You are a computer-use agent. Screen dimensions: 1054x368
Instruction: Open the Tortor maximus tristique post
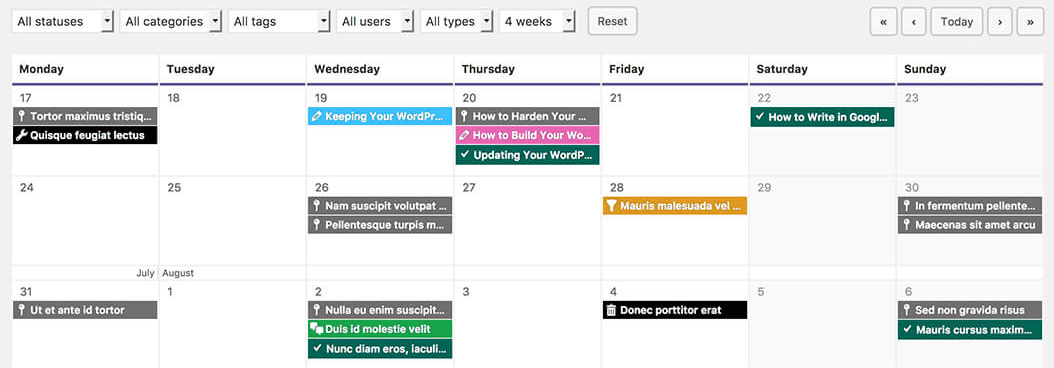(x=85, y=116)
